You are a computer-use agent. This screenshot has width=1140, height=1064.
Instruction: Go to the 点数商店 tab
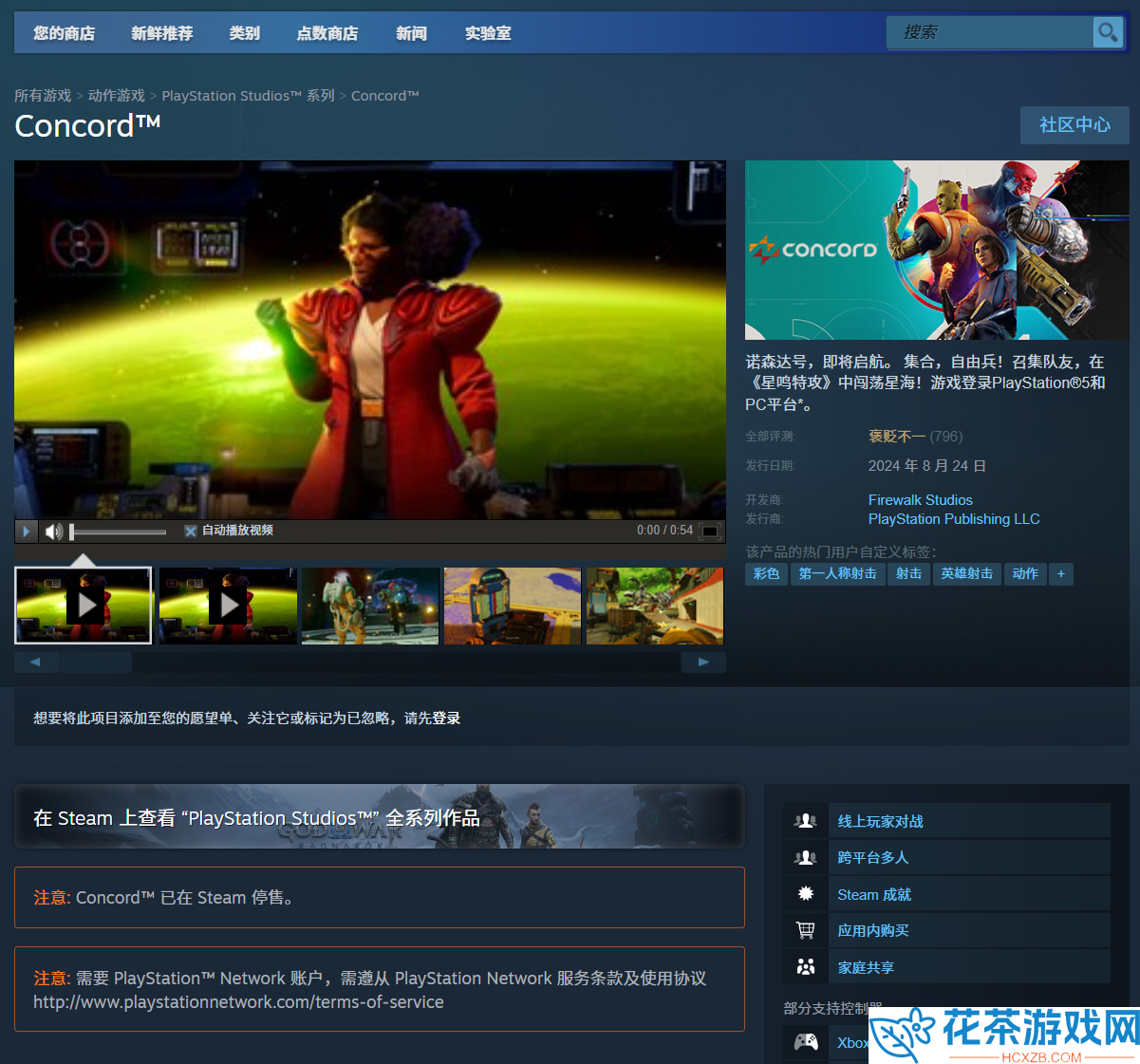(x=327, y=33)
